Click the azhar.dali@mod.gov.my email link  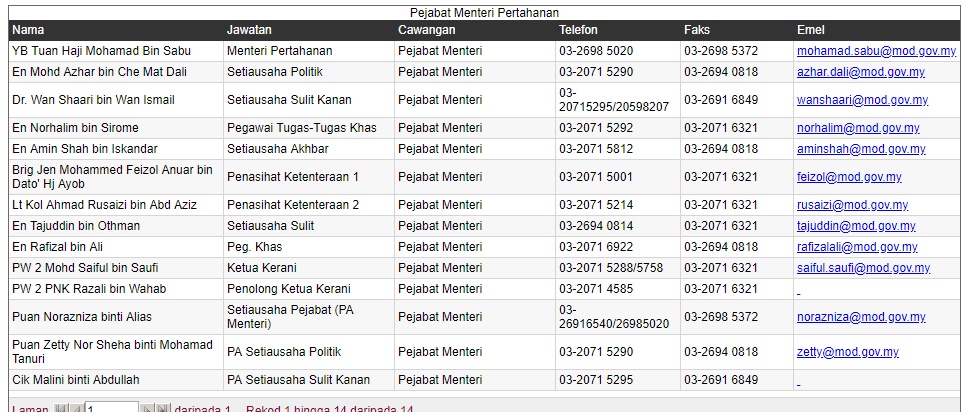coord(860,72)
